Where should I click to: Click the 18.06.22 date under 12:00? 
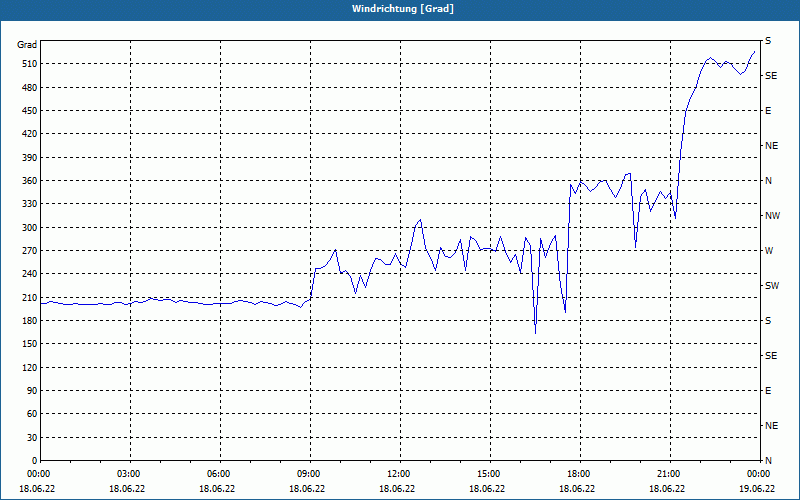click(397, 489)
